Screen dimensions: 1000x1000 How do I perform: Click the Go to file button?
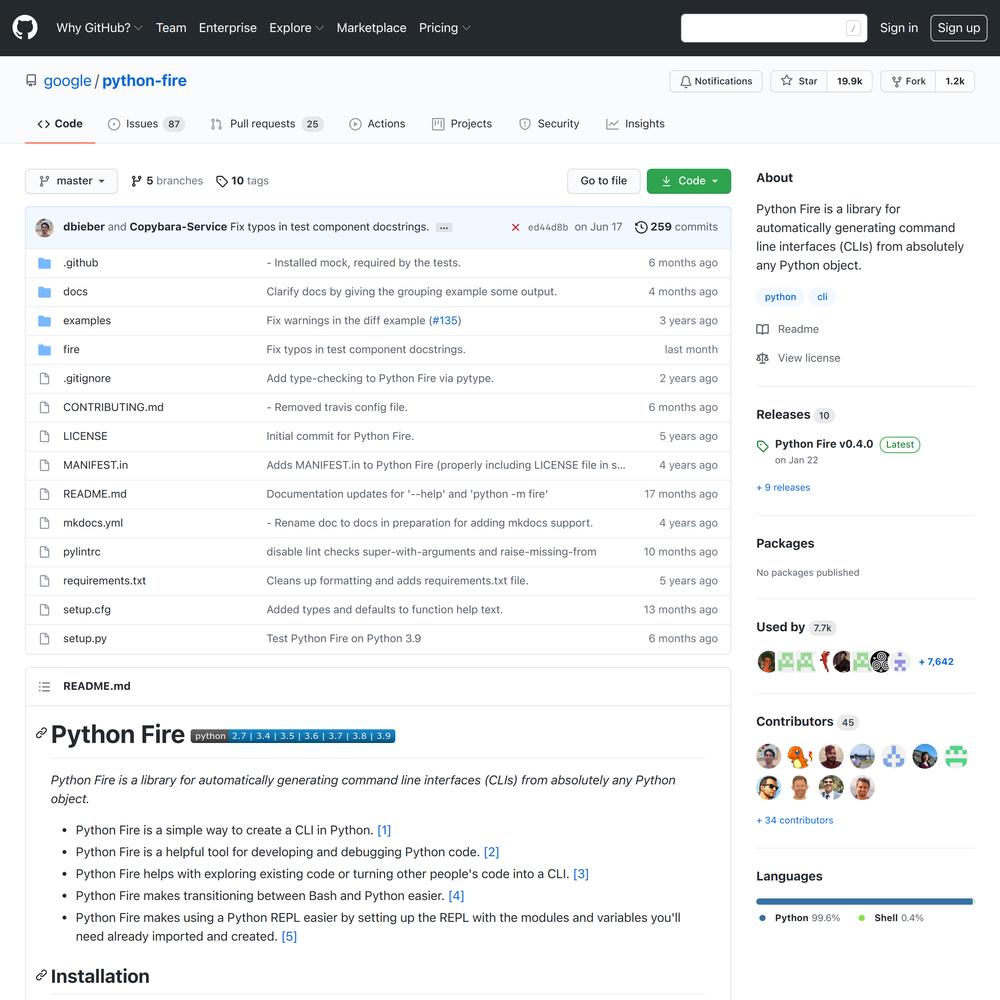[603, 181]
